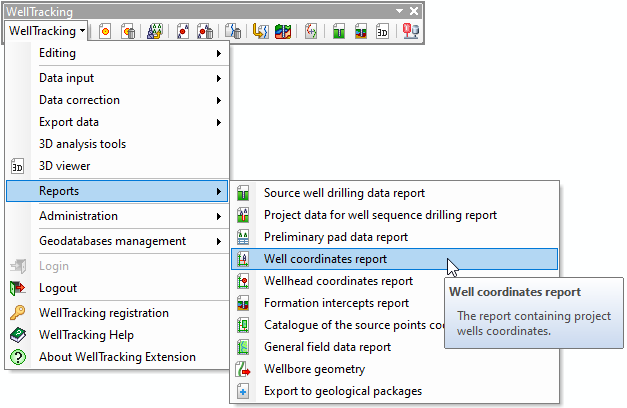Click the red dot page with trash icon
The image size is (627, 408).
pos(205,31)
